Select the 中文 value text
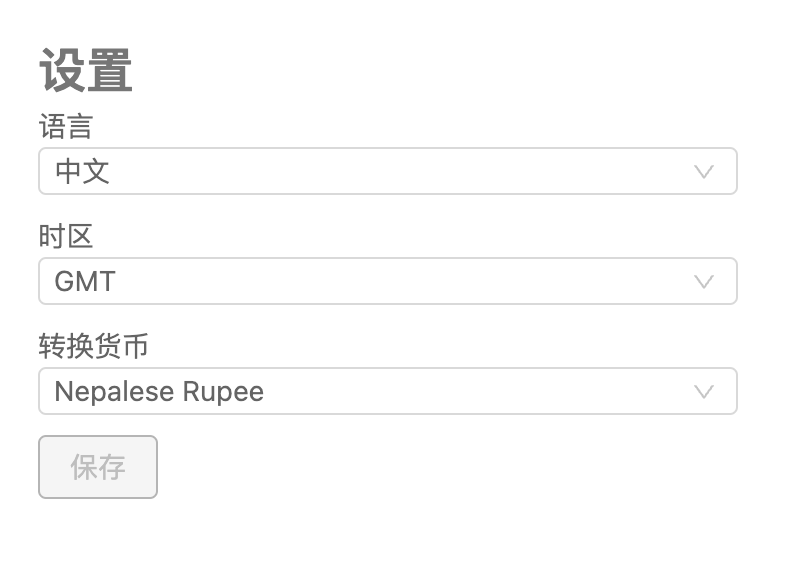 tap(82, 171)
